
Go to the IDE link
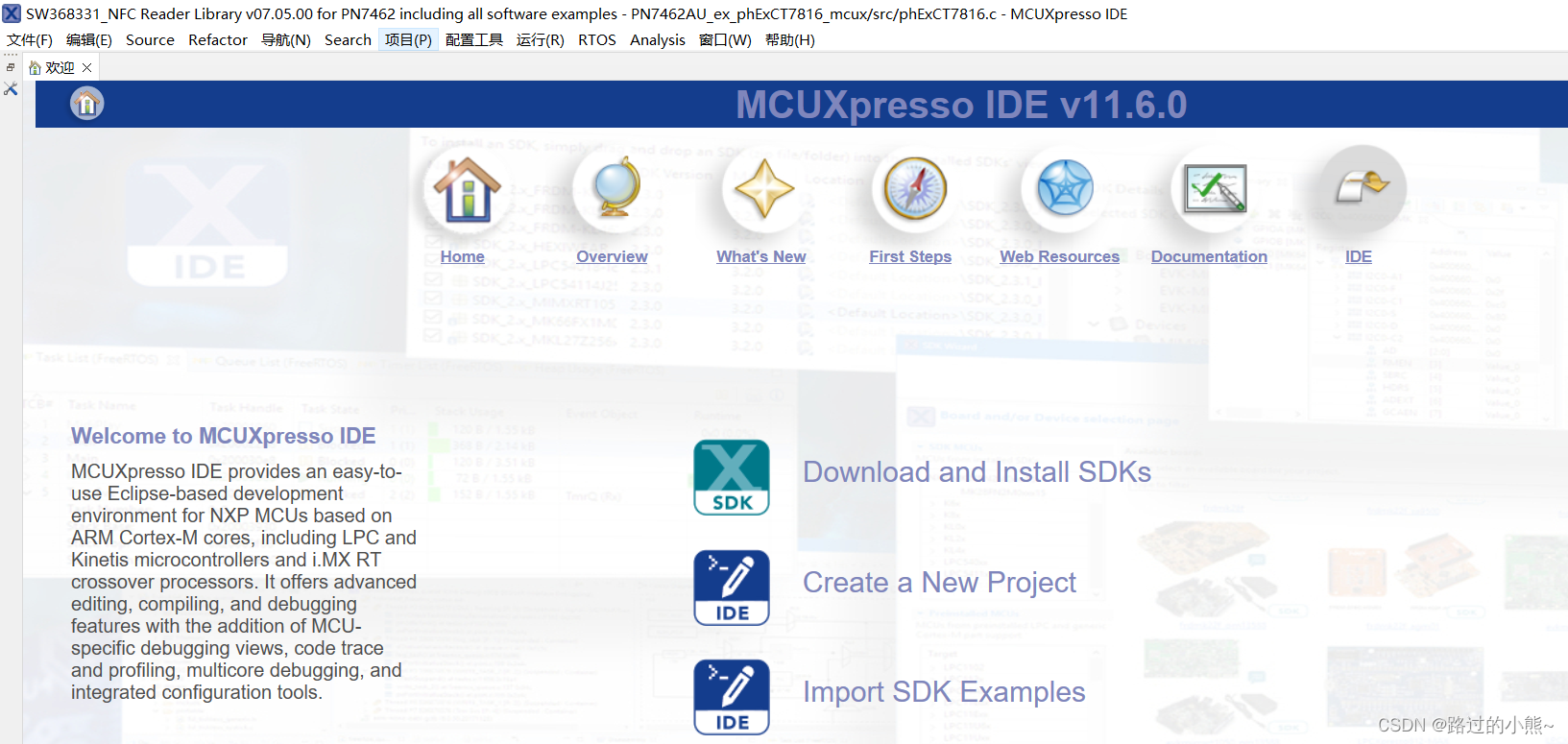point(1359,256)
